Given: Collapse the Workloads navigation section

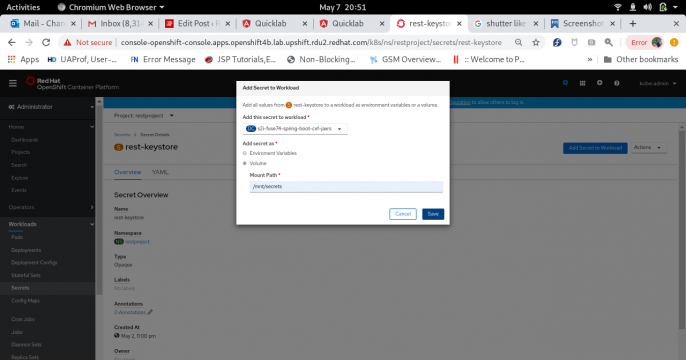Looking at the screenshot, I should [51, 224].
